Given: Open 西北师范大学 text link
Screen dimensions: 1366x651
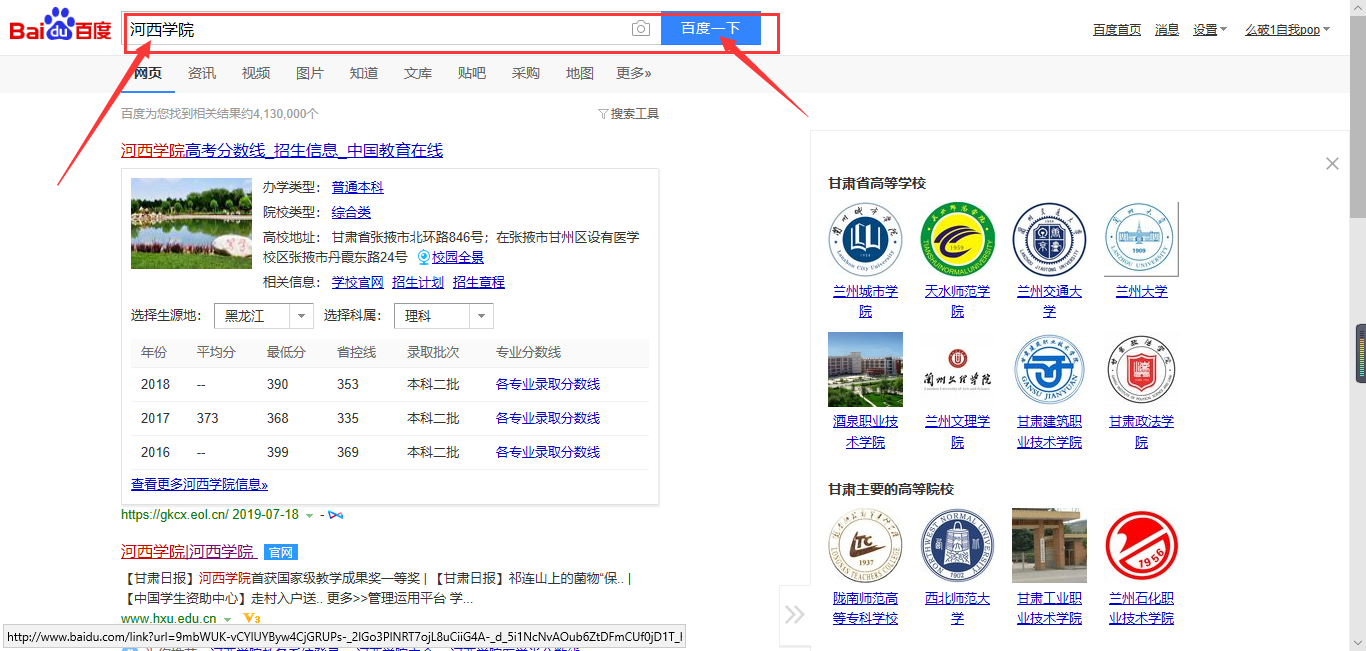Looking at the screenshot, I should [957, 608].
